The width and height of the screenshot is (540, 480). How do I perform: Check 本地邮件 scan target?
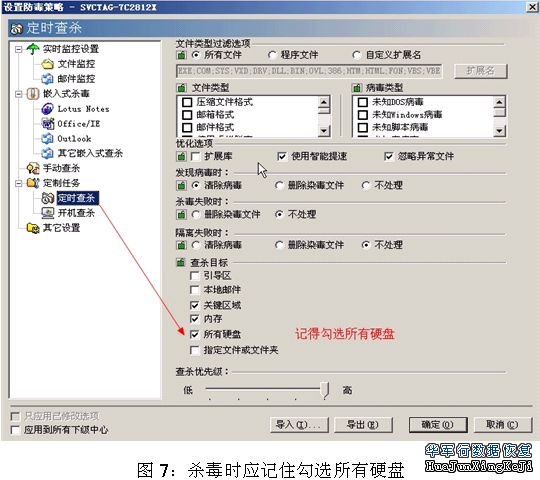point(195,290)
